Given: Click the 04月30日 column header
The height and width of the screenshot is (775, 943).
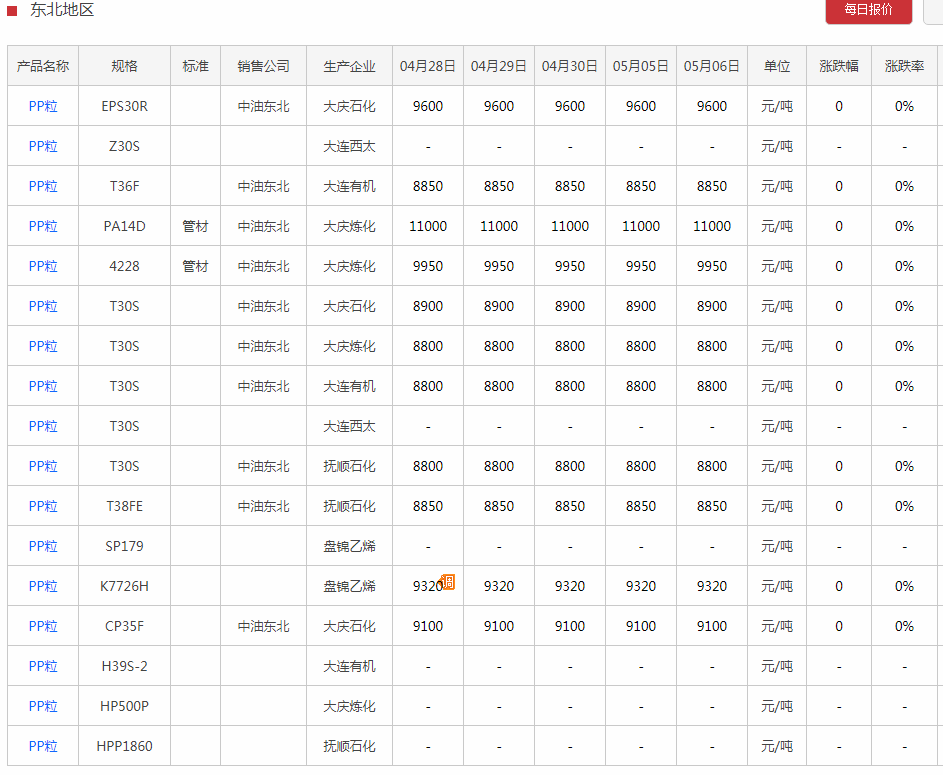Looking at the screenshot, I should pos(570,66).
